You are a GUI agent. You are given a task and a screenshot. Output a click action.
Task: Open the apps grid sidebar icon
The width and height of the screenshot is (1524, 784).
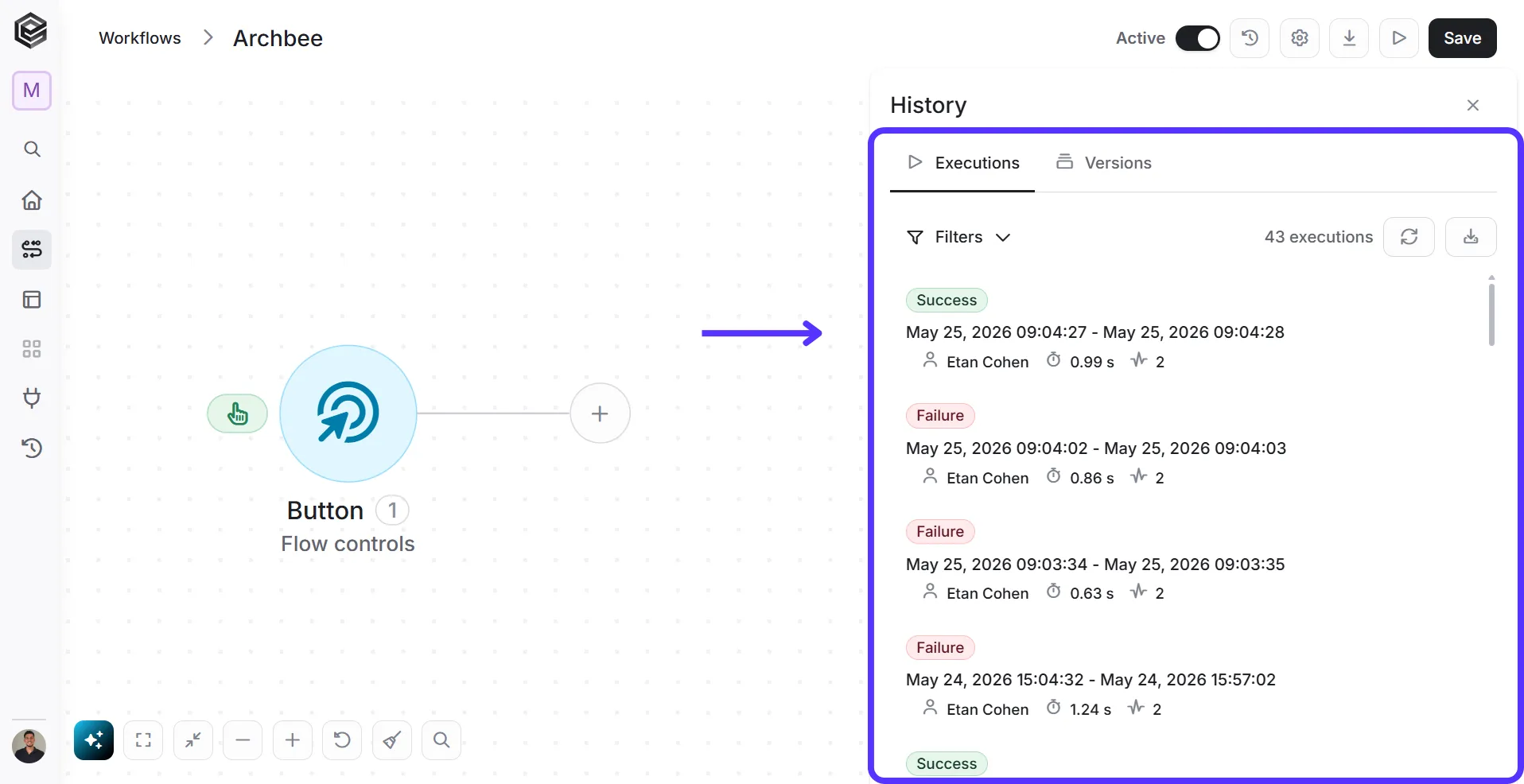[x=32, y=349]
